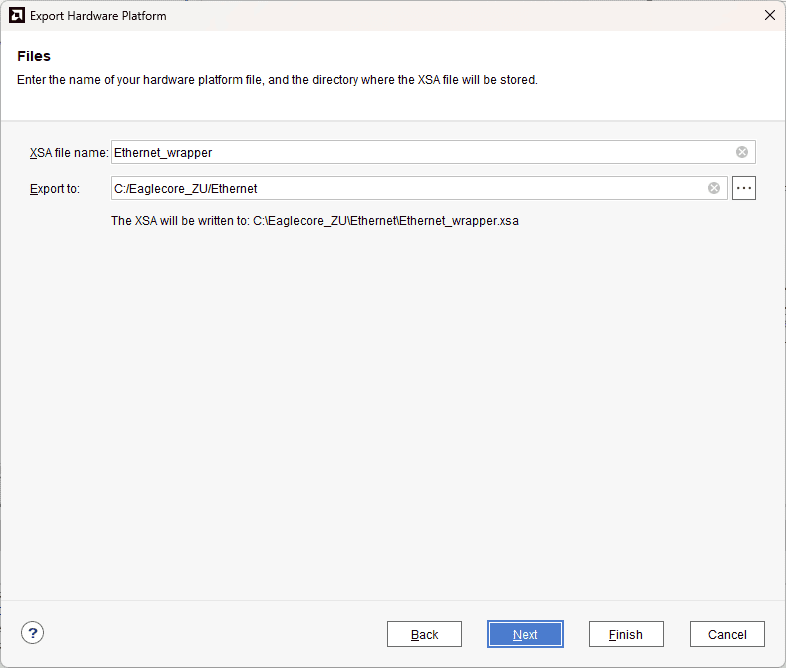Clear the XSA file name field
The image size is (786, 668).
pyautogui.click(x=742, y=152)
